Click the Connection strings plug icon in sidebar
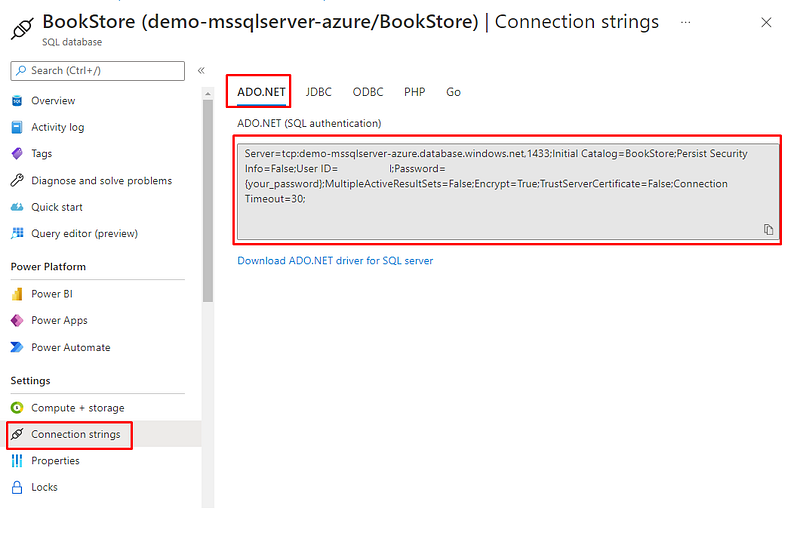Viewport: 800px width, 533px height. pos(17,434)
